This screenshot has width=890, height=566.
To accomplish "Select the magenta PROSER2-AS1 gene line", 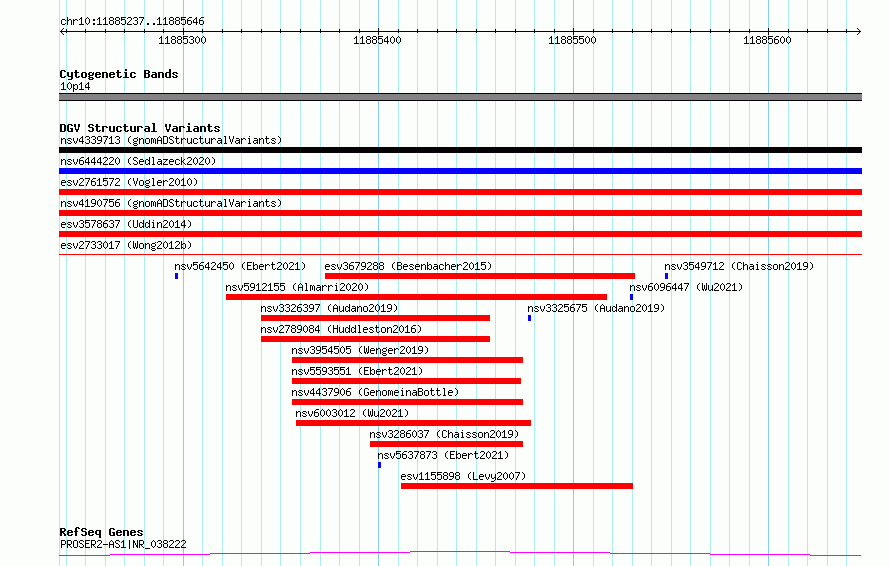I will (460, 553).
